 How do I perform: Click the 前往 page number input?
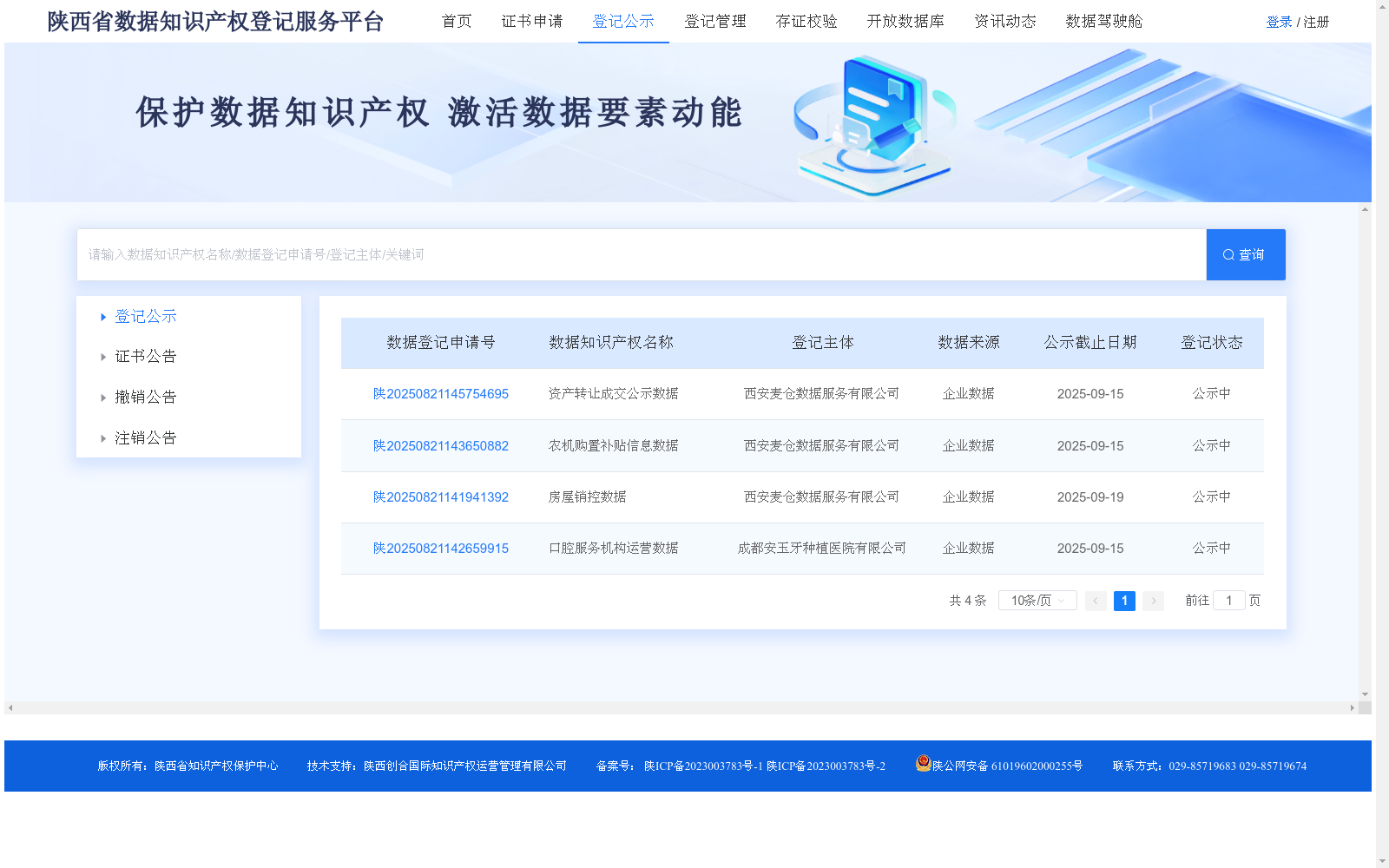click(1229, 601)
